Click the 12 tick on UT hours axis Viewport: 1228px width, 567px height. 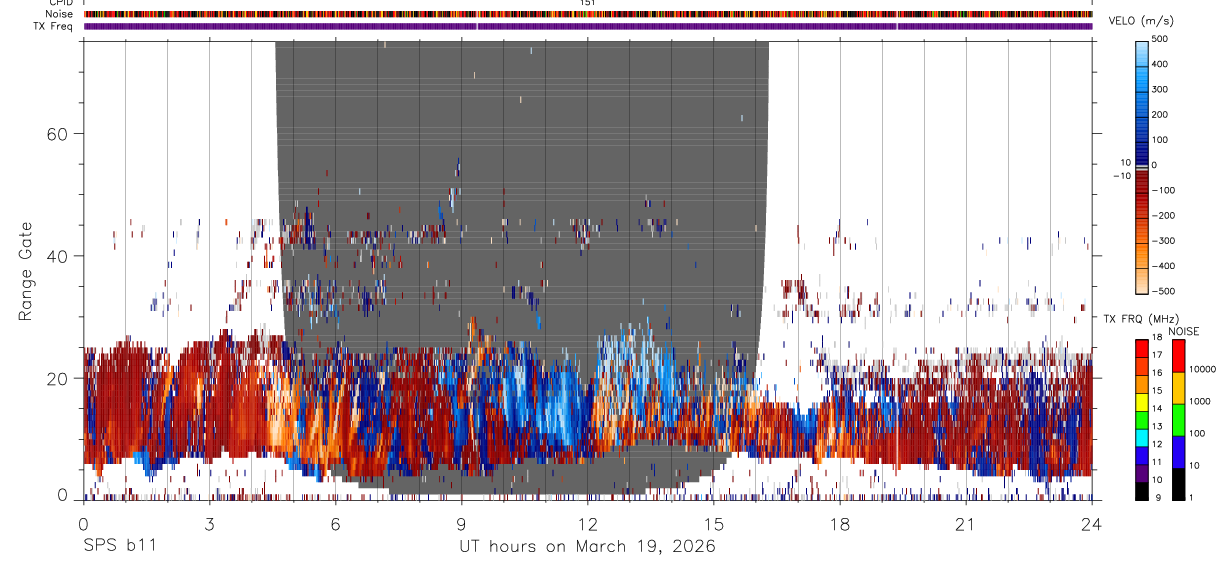coord(587,524)
